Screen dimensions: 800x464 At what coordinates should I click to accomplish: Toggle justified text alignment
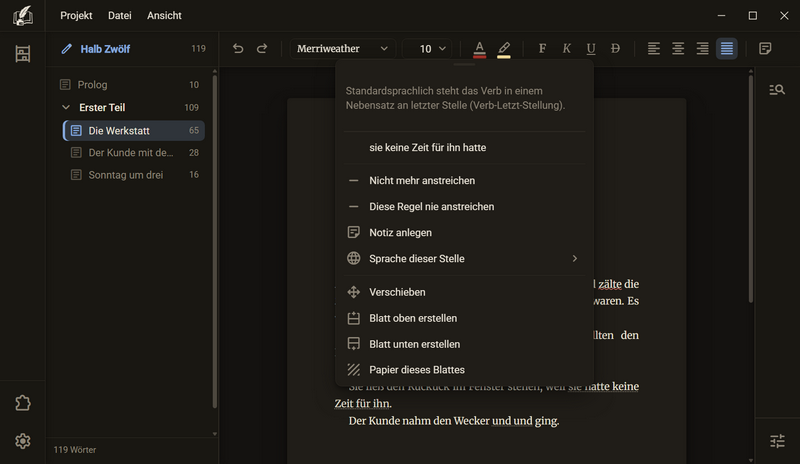[727, 48]
